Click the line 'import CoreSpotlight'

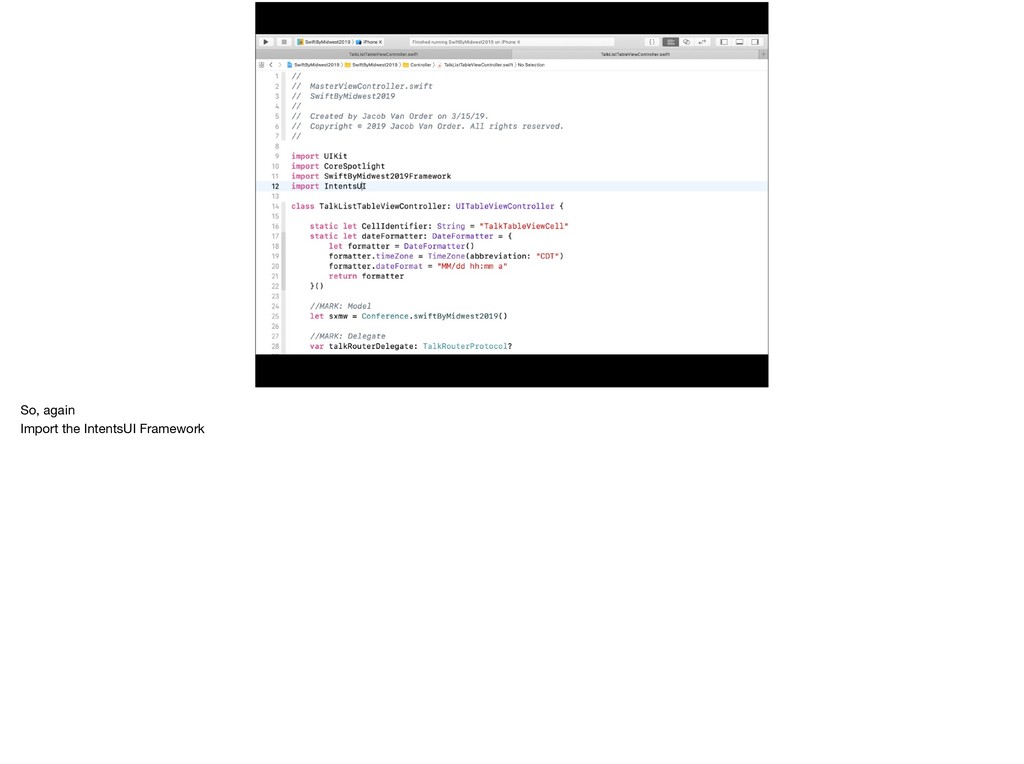coord(338,166)
